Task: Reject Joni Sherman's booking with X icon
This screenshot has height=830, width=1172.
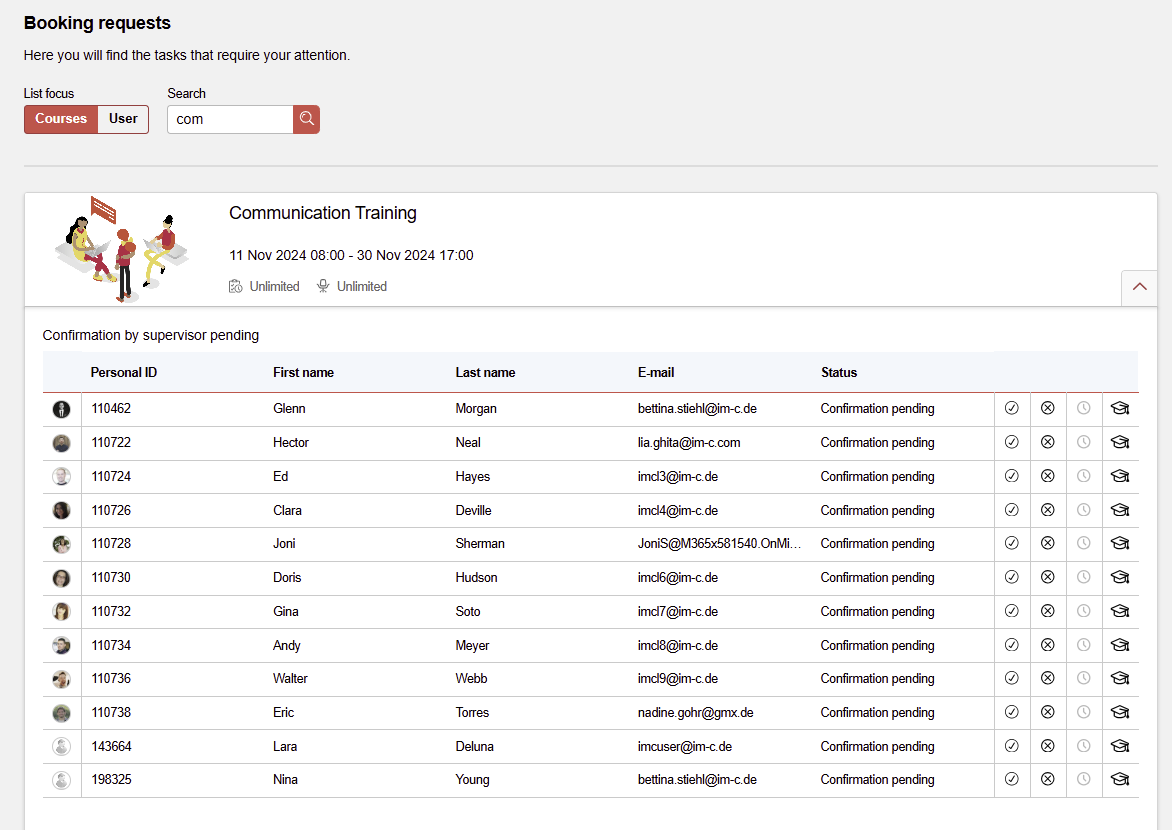Action: point(1047,543)
